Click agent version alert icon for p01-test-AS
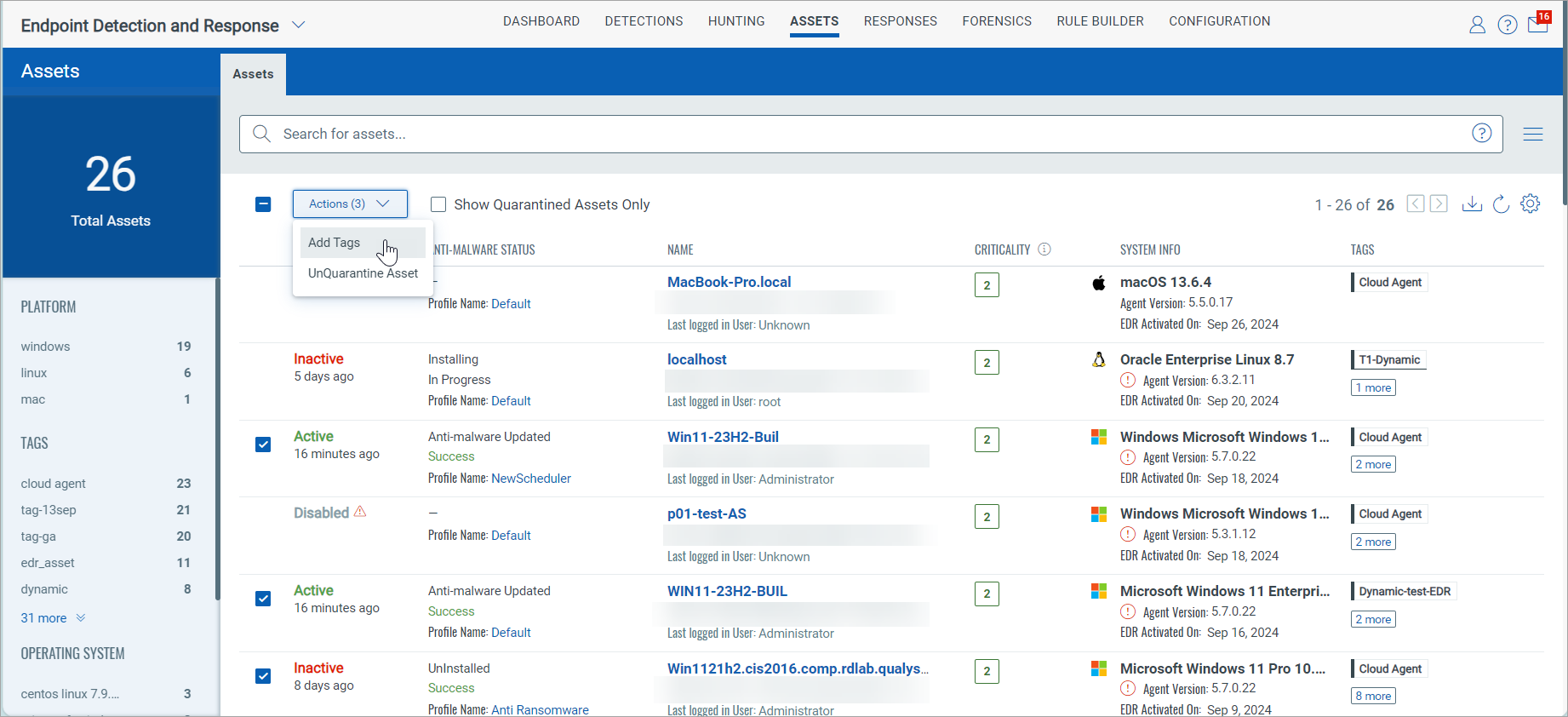 pyautogui.click(x=1128, y=534)
